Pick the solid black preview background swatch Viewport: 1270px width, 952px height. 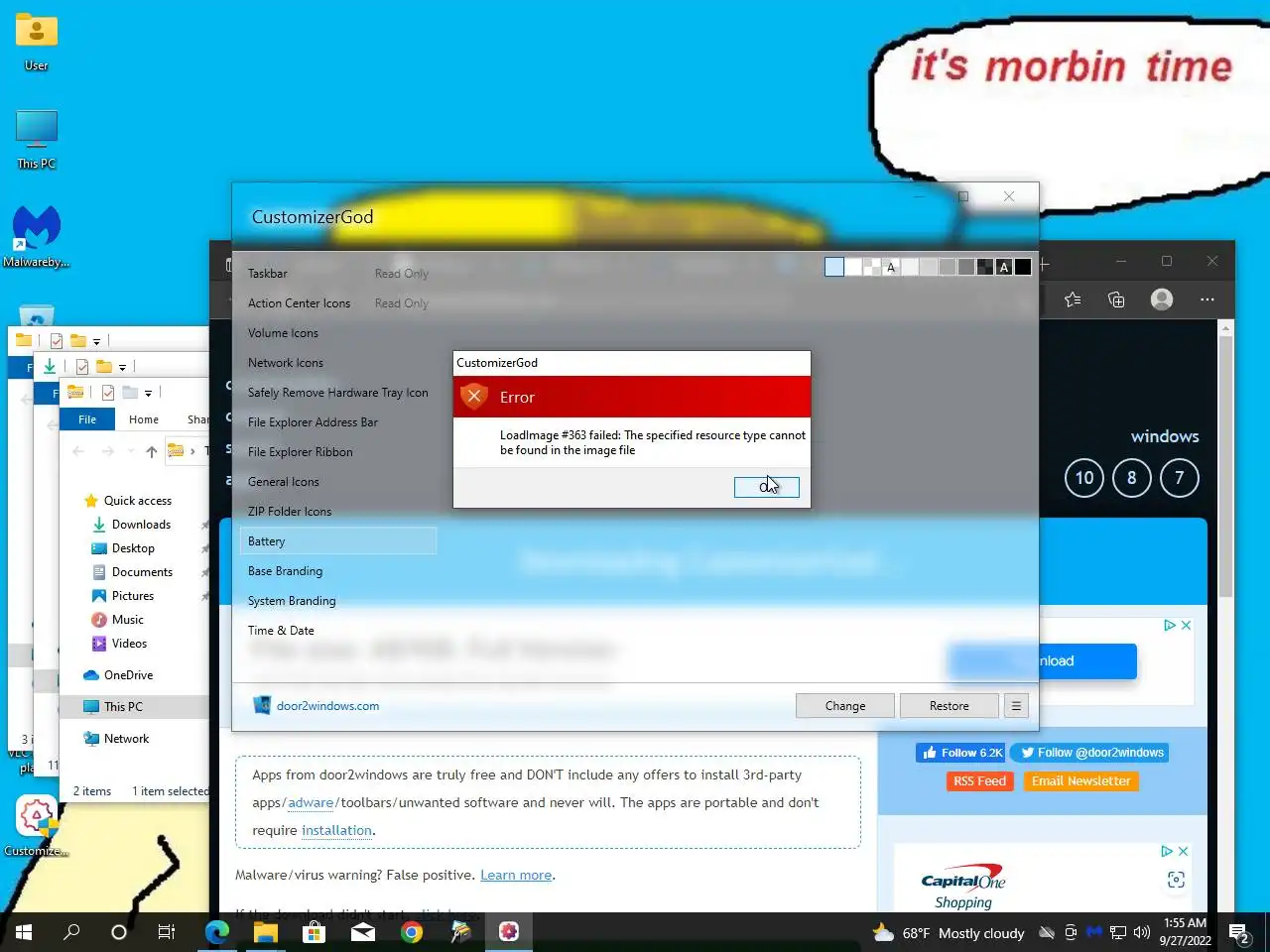click(1023, 267)
